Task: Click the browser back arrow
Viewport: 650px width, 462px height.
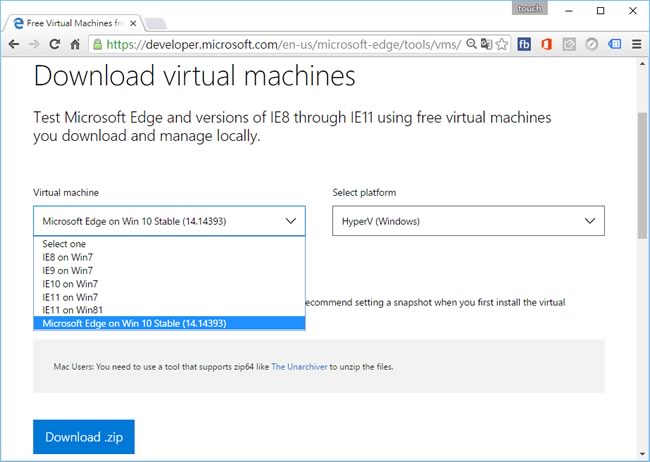Action: coord(13,44)
